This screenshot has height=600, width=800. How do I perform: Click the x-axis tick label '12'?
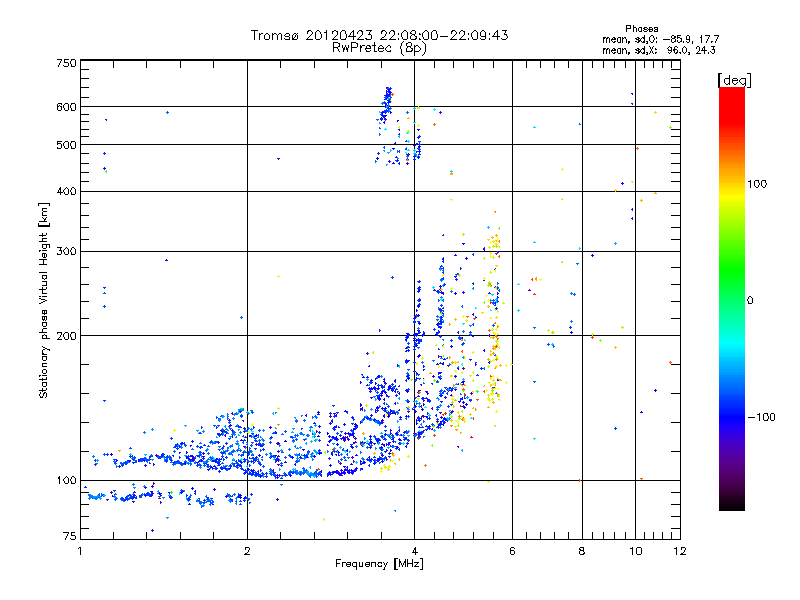coord(680,551)
